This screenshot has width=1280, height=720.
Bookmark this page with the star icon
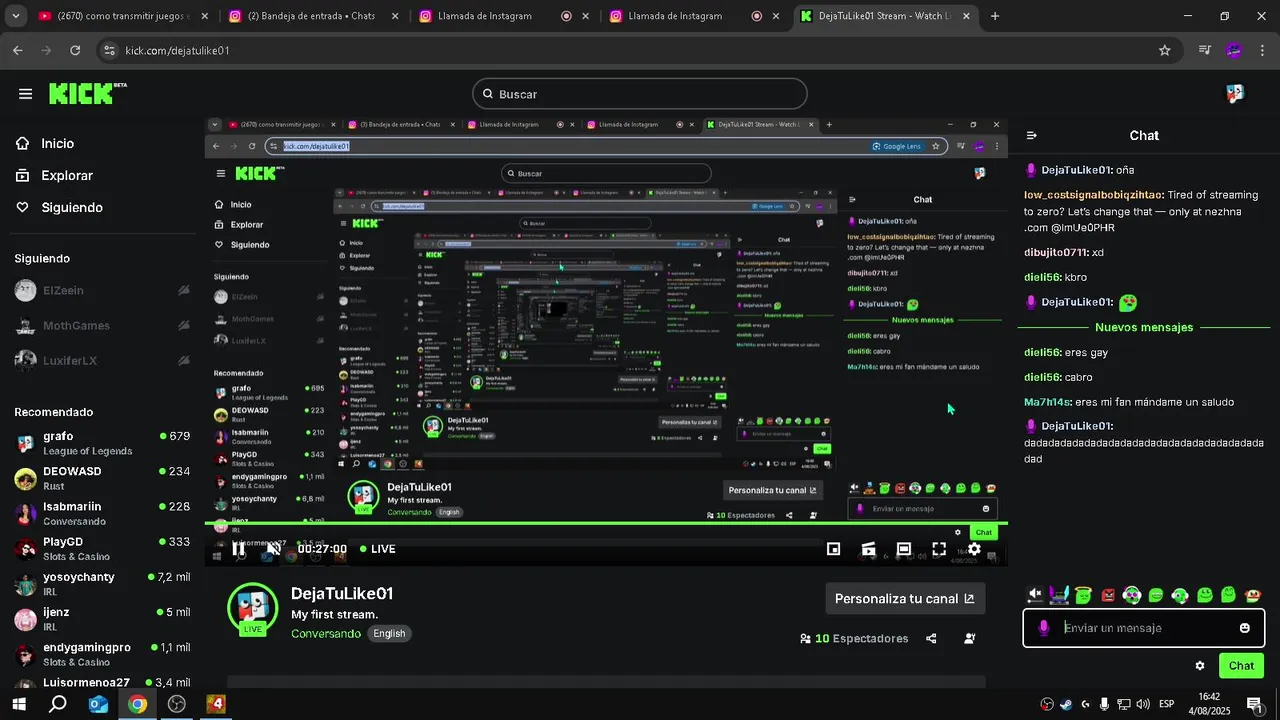pos(1164,50)
